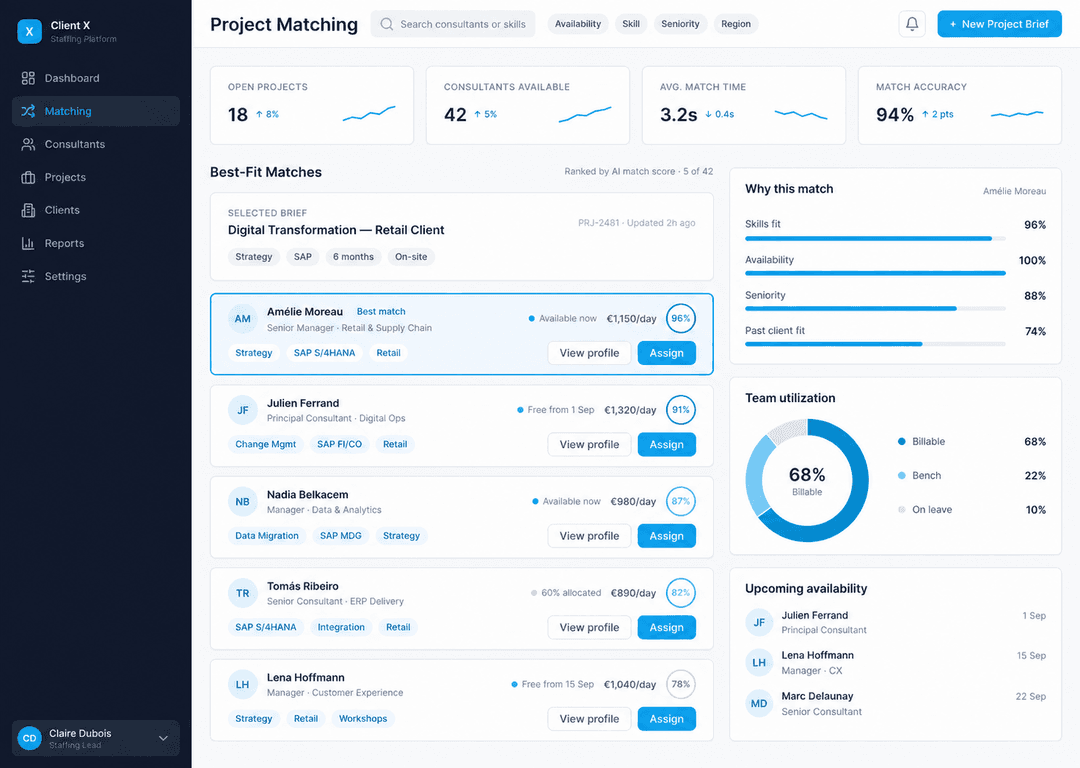Assign Julien Ferrand to the brief
The image size is (1080, 768).
pos(667,445)
